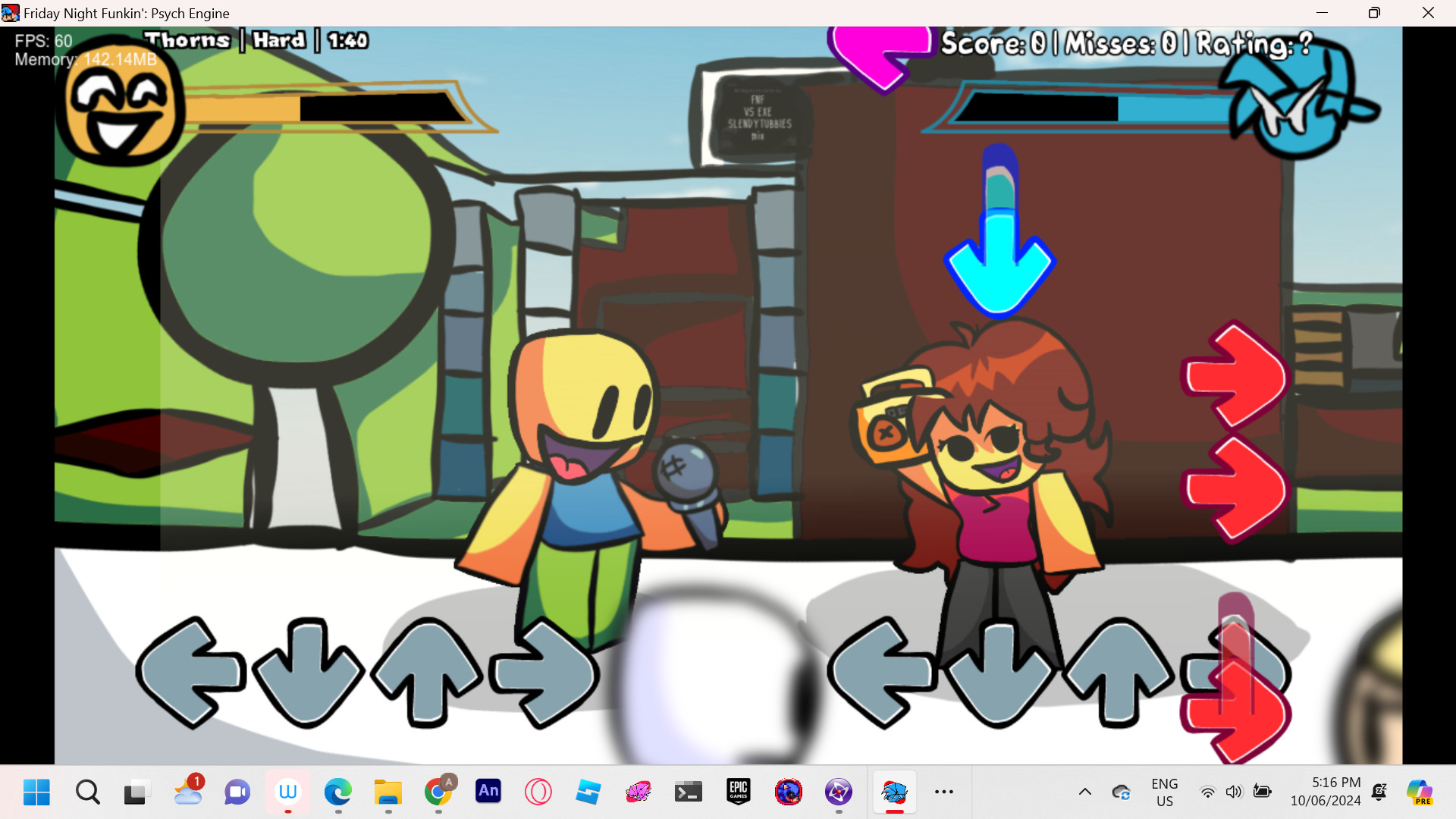
Task: Open the Epic Games Launcher
Action: click(739, 792)
